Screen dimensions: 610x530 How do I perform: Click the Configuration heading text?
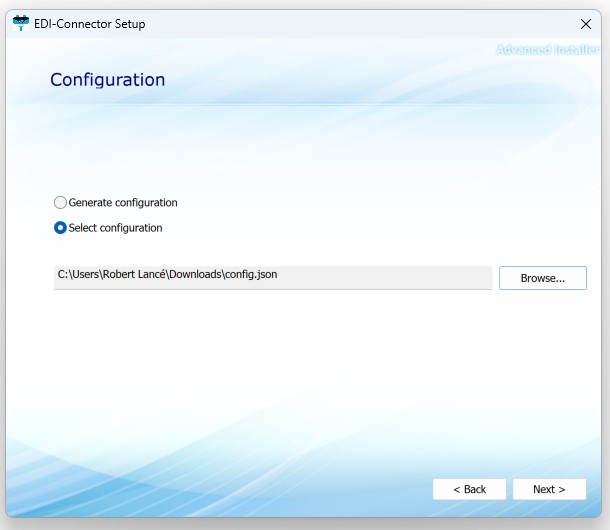coord(108,80)
